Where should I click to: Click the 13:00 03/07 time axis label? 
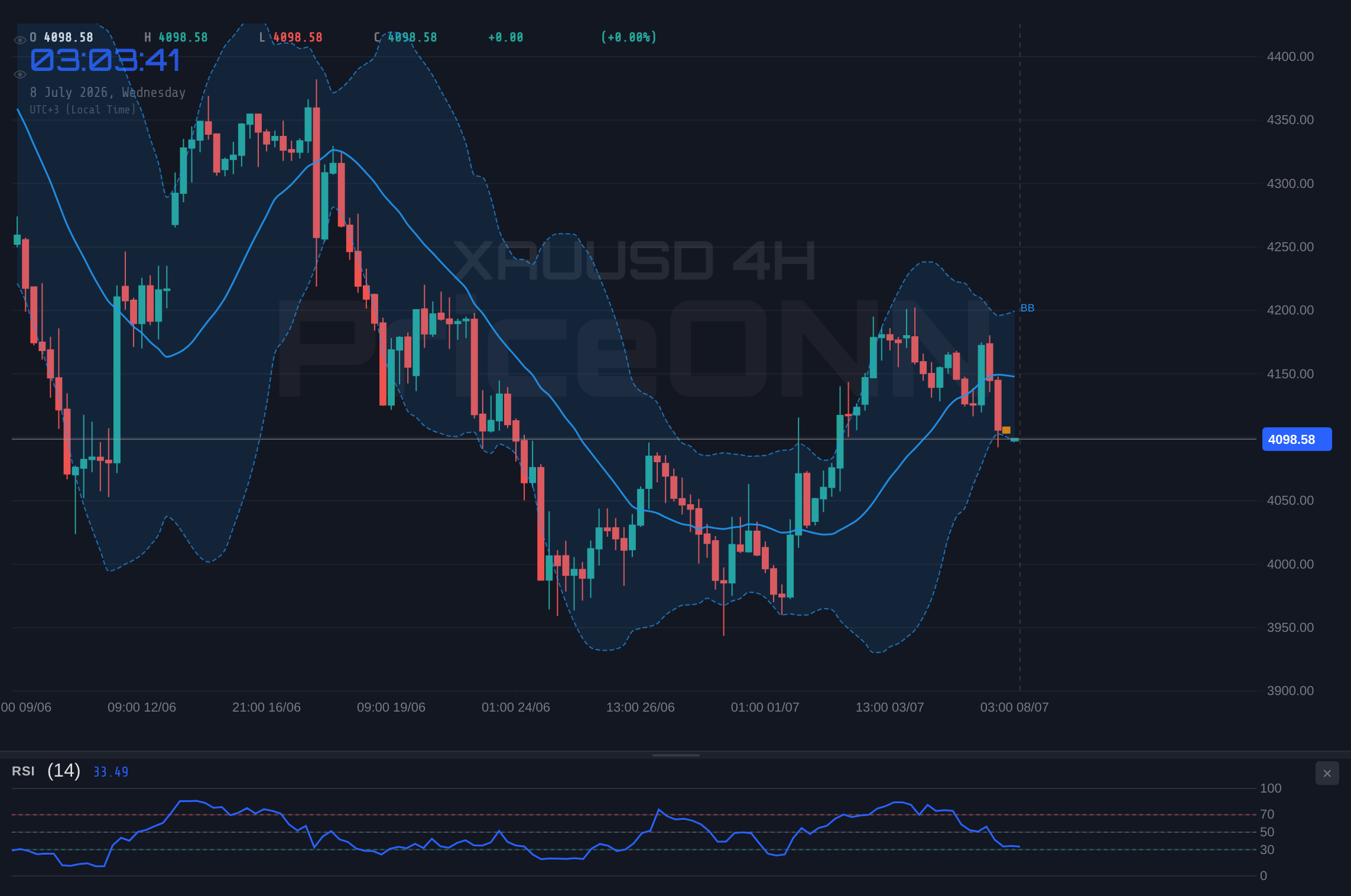pyautogui.click(x=890, y=707)
